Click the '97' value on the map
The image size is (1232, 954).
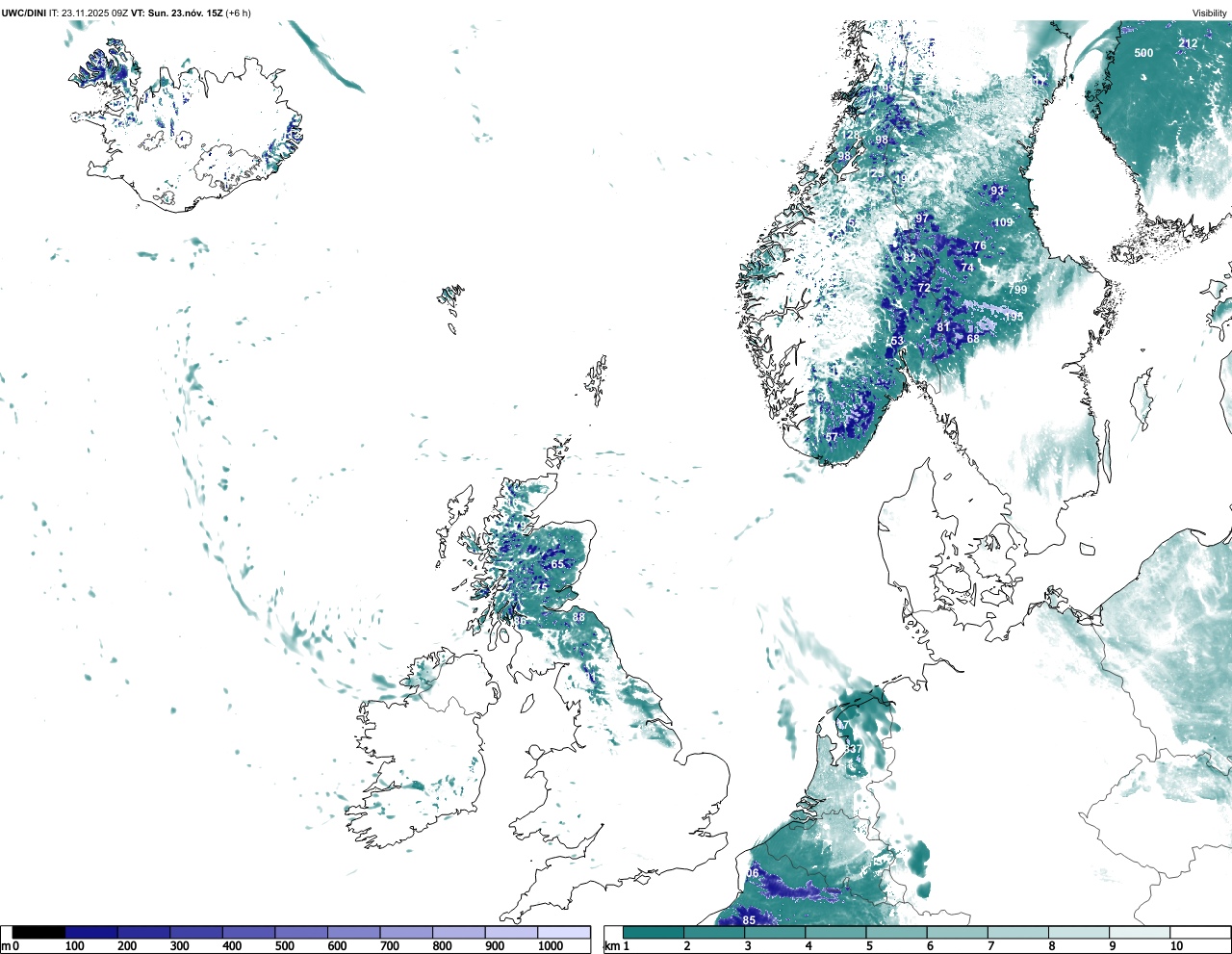pos(922,219)
